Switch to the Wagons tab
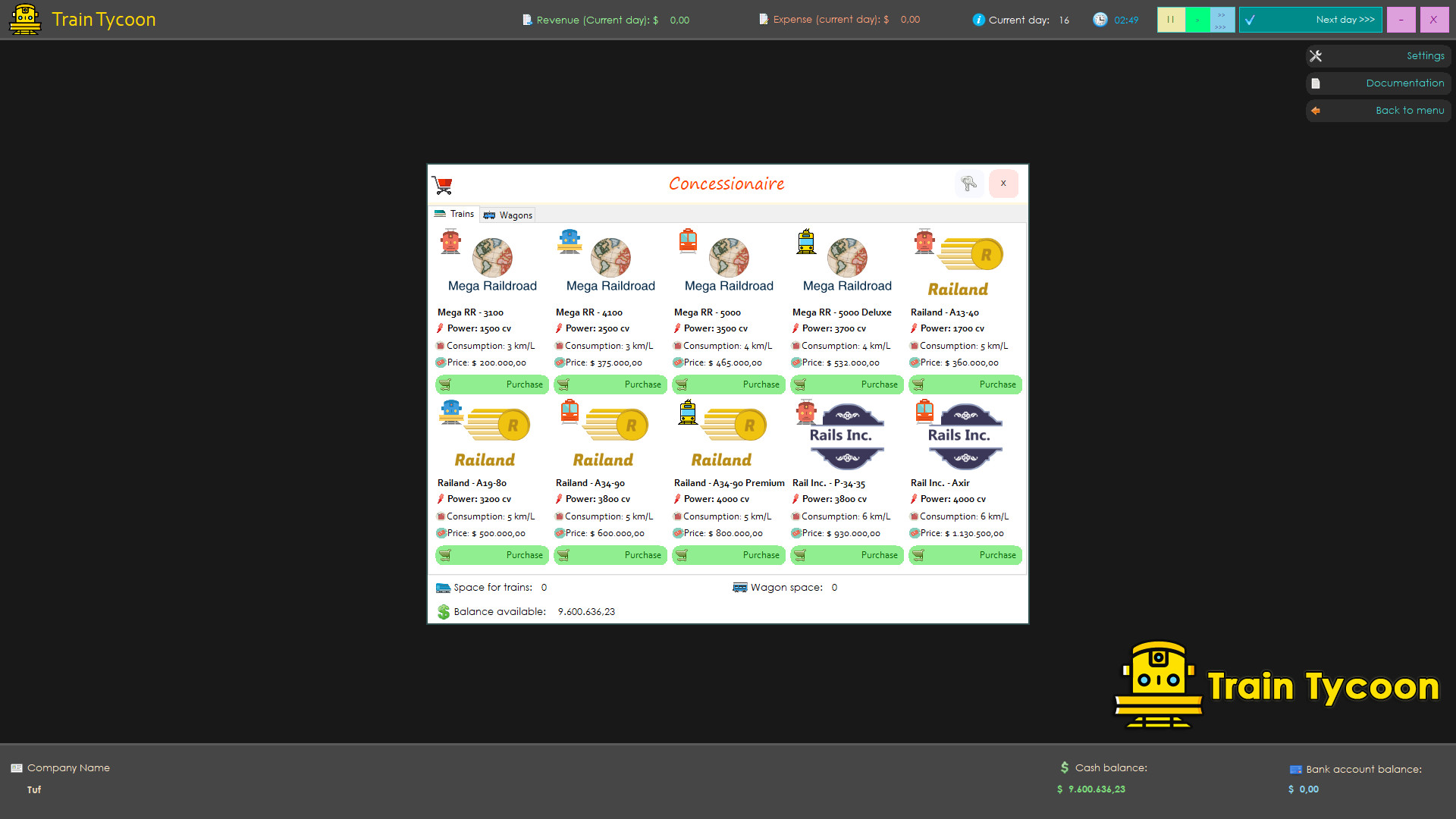Screen dimensions: 1456x819 click(x=508, y=215)
